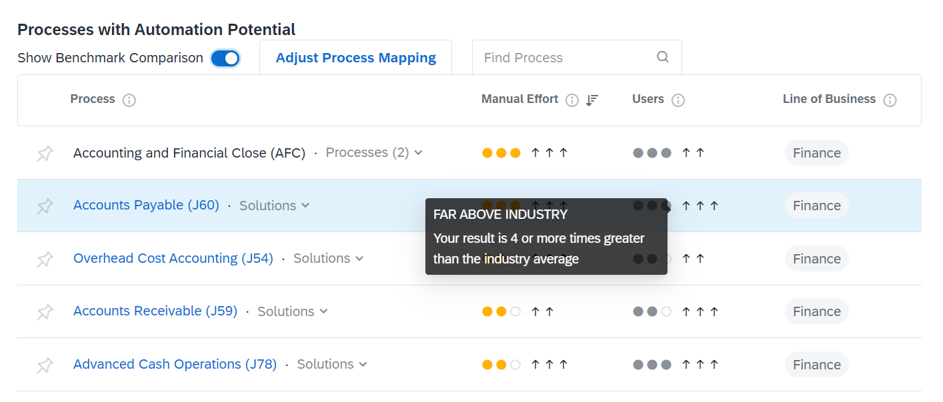Image resolution: width=943 pixels, height=402 pixels.
Task: Click info icon beside Line of Business
Action: [890, 100]
